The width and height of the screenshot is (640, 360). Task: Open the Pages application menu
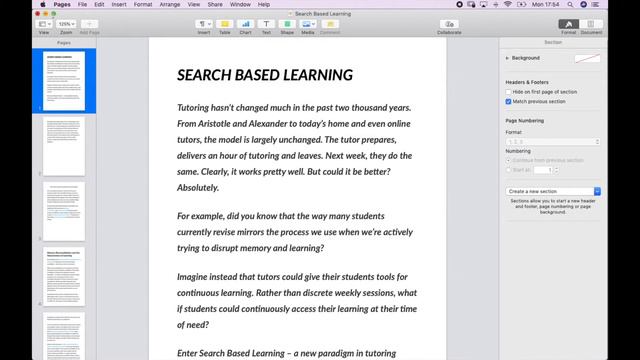tap(62, 4)
